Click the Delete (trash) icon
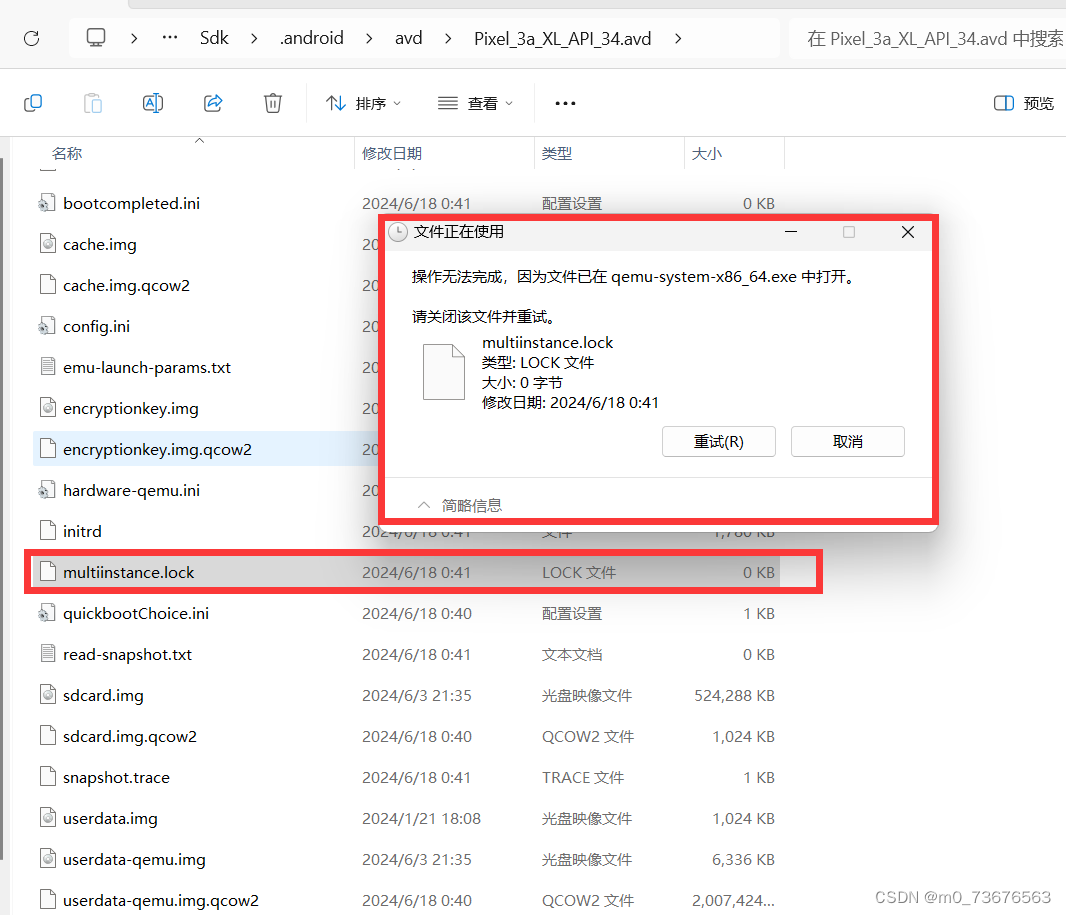The height and width of the screenshot is (915, 1066). point(272,102)
